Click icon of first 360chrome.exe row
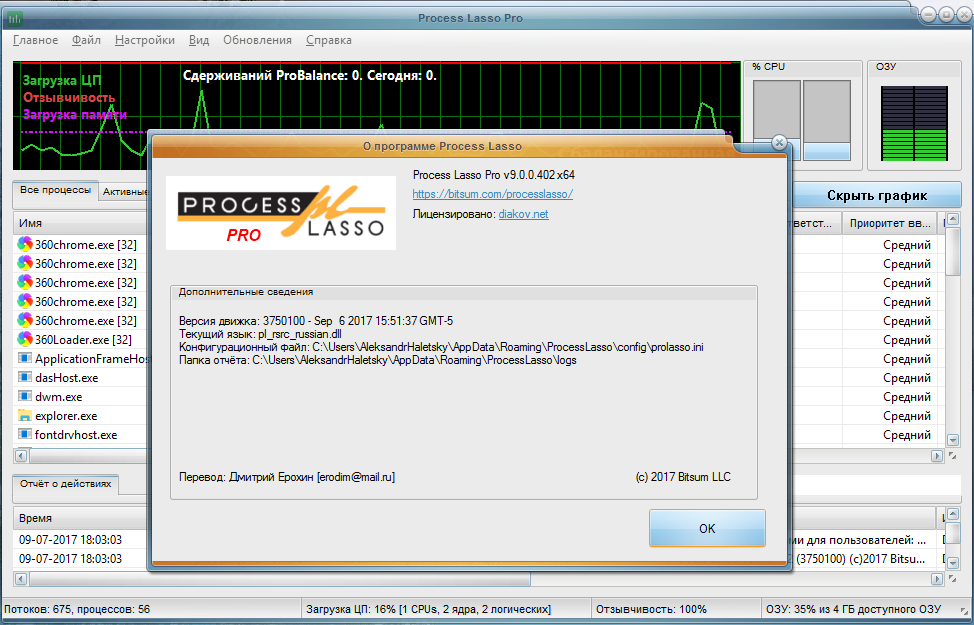Screen dimensions: 974x625 coord(25,244)
